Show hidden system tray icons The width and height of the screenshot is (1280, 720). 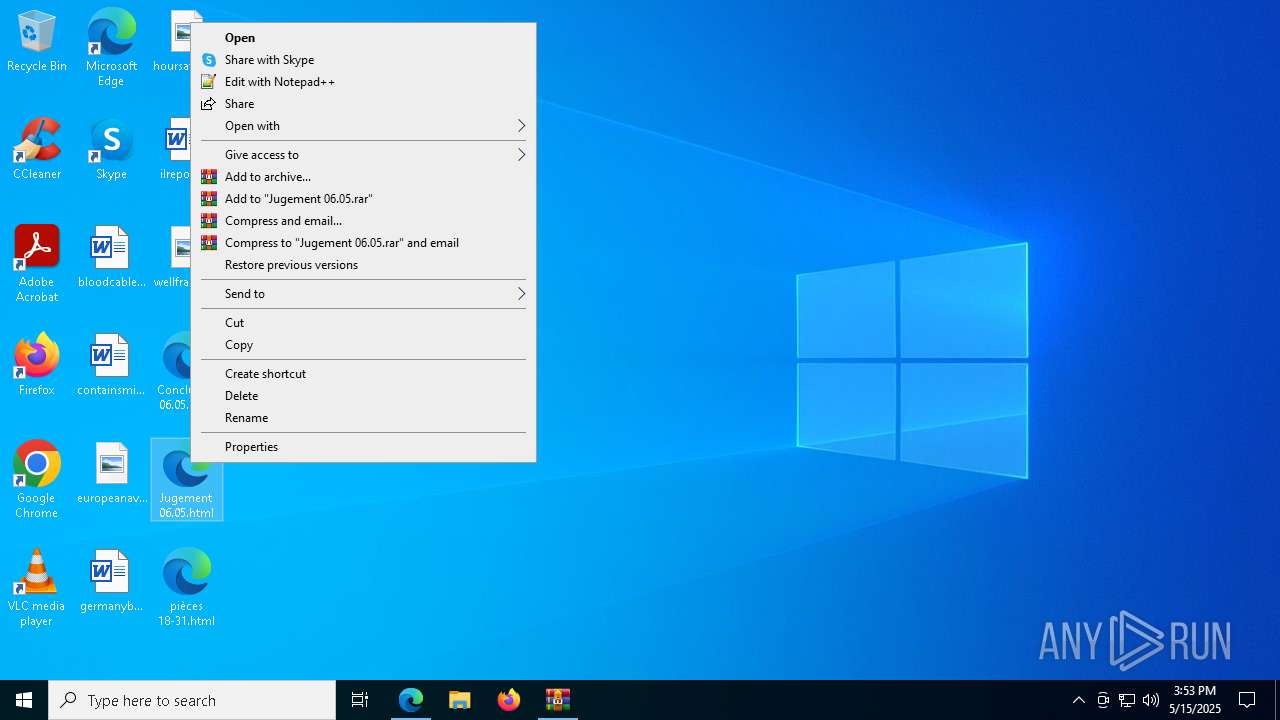coord(1078,700)
